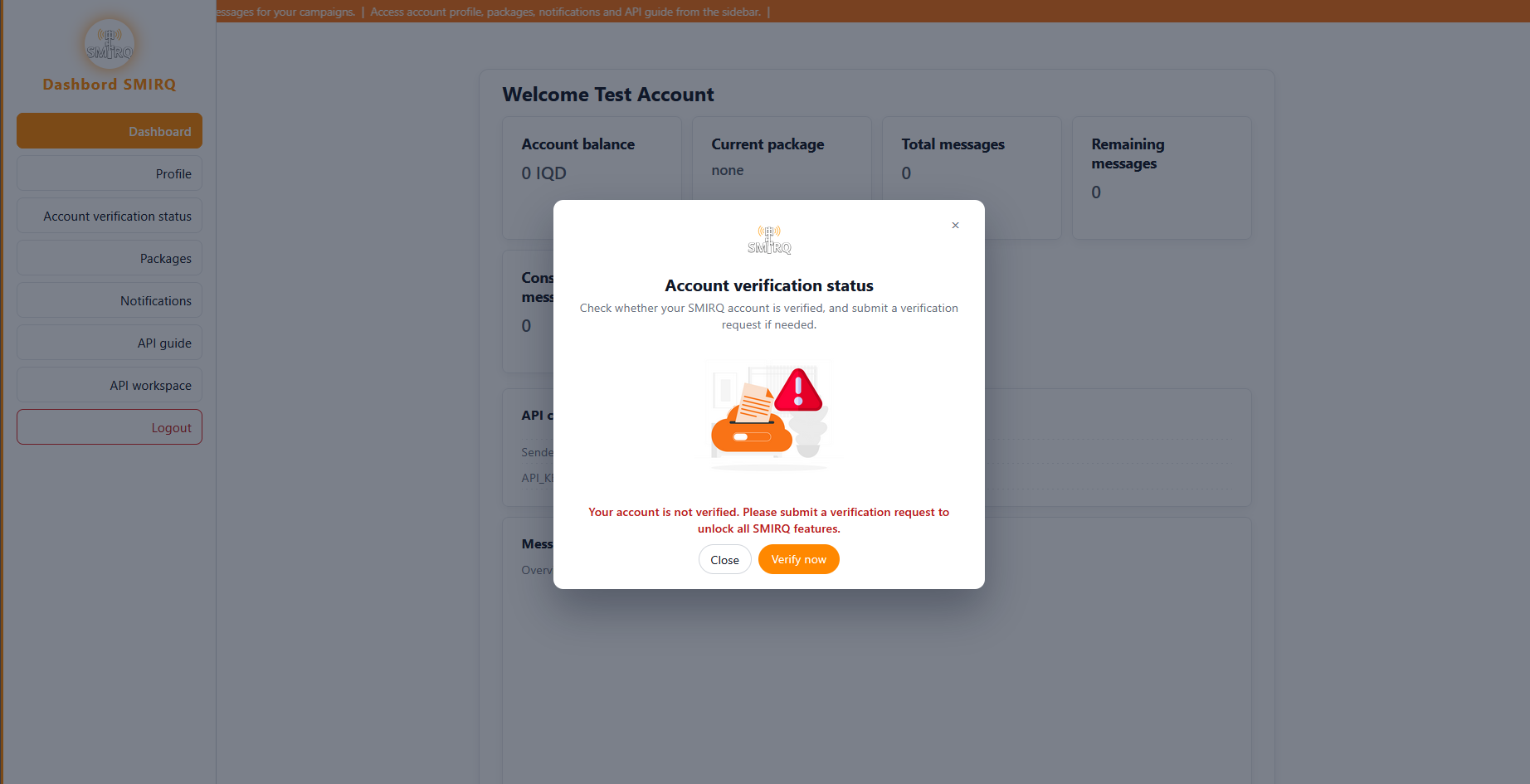Click the SMIRQ logo inside the verification dialog
The image size is (1530, 784).
(x=768, y=240)
